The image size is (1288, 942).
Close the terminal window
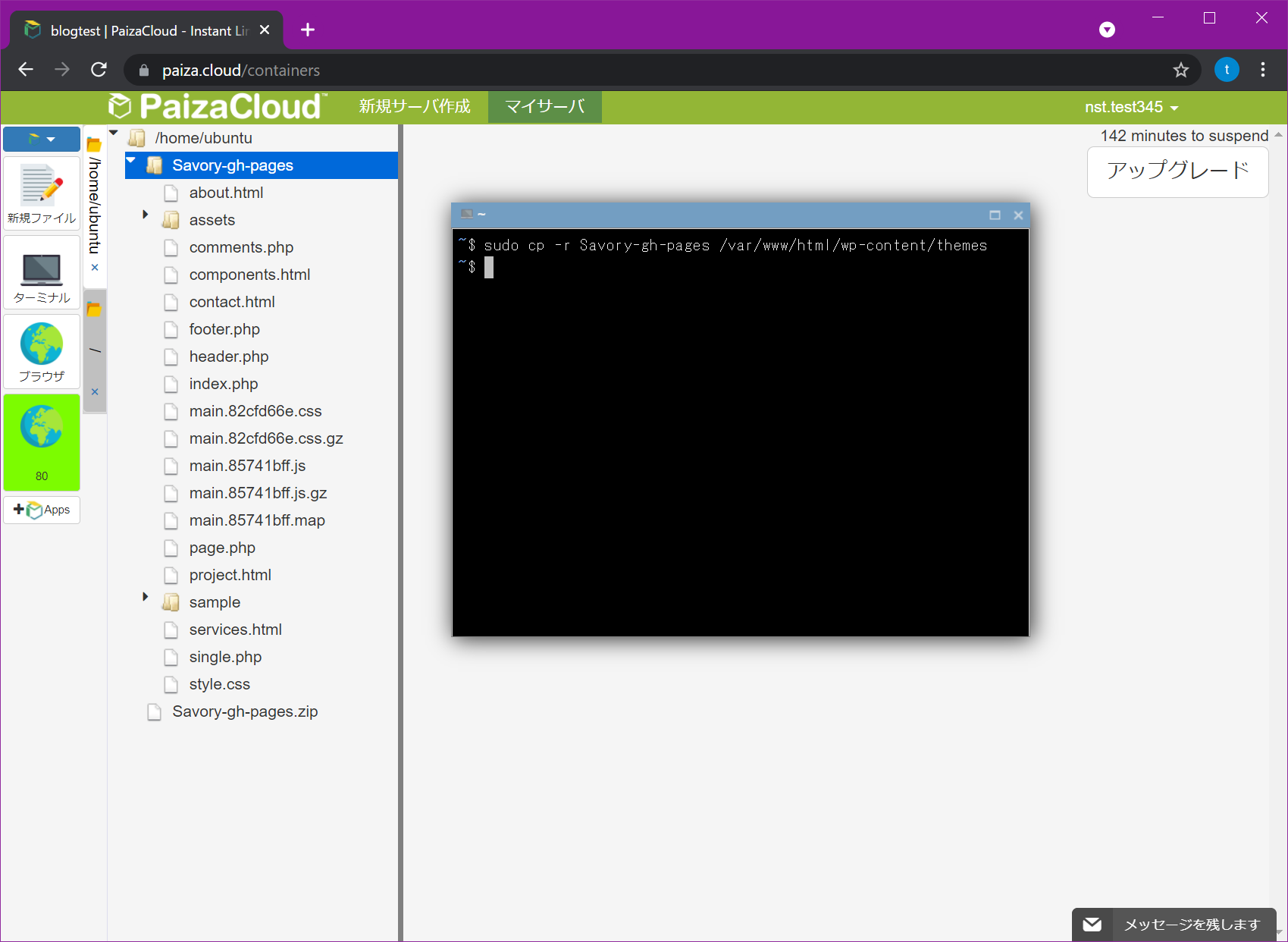point(1018,215)
